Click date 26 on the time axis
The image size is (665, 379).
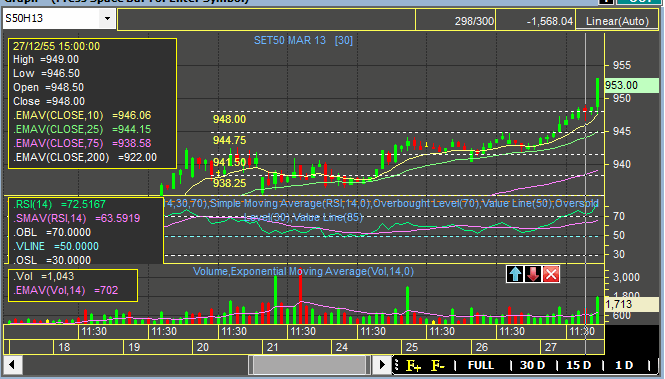pos(482,347)
